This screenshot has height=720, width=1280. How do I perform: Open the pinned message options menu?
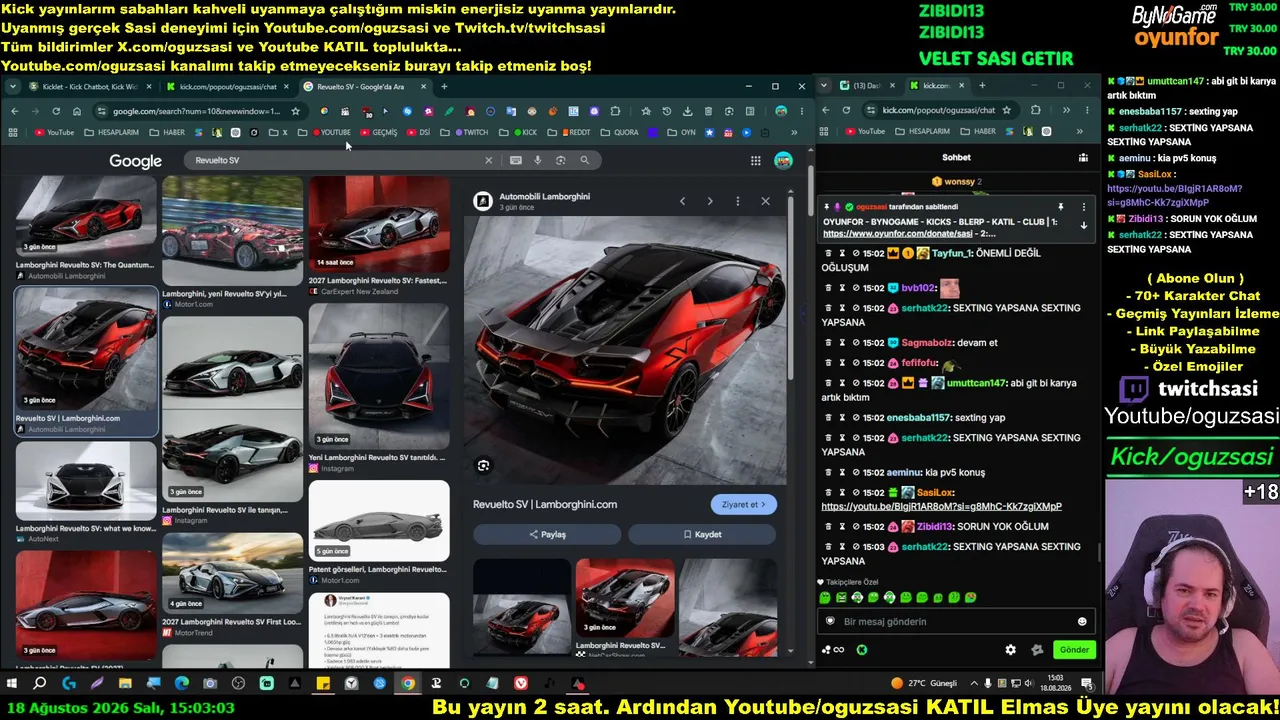[x=1084, y=207]
